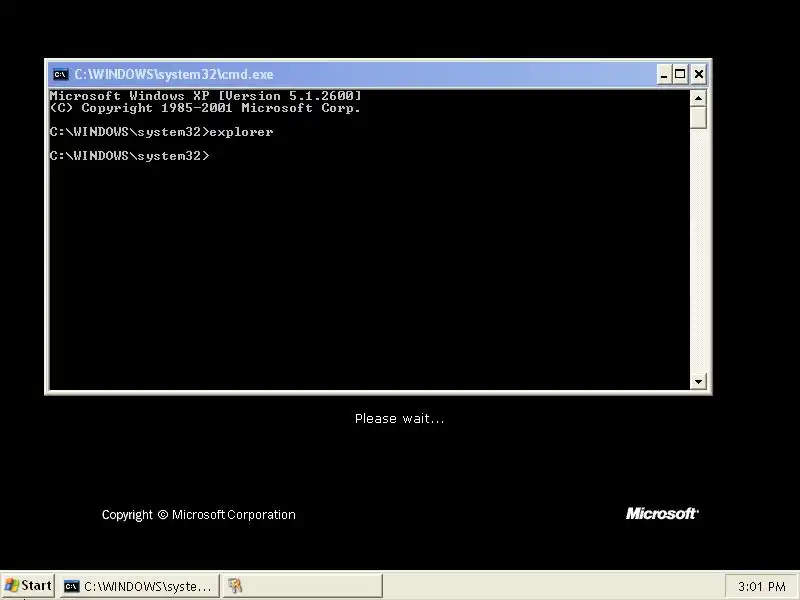Click the 3:01 PM taskbar clock
800x600 pixels.
coord(762,587)
